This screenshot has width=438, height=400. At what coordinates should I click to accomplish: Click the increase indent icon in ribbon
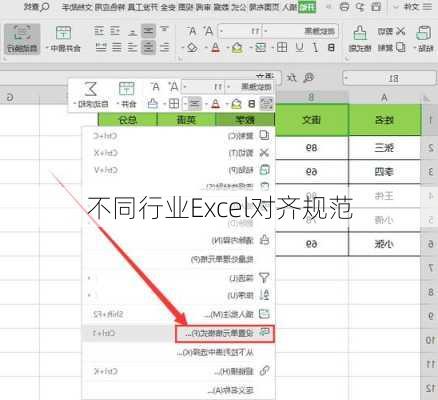click(x=99, y=31)
